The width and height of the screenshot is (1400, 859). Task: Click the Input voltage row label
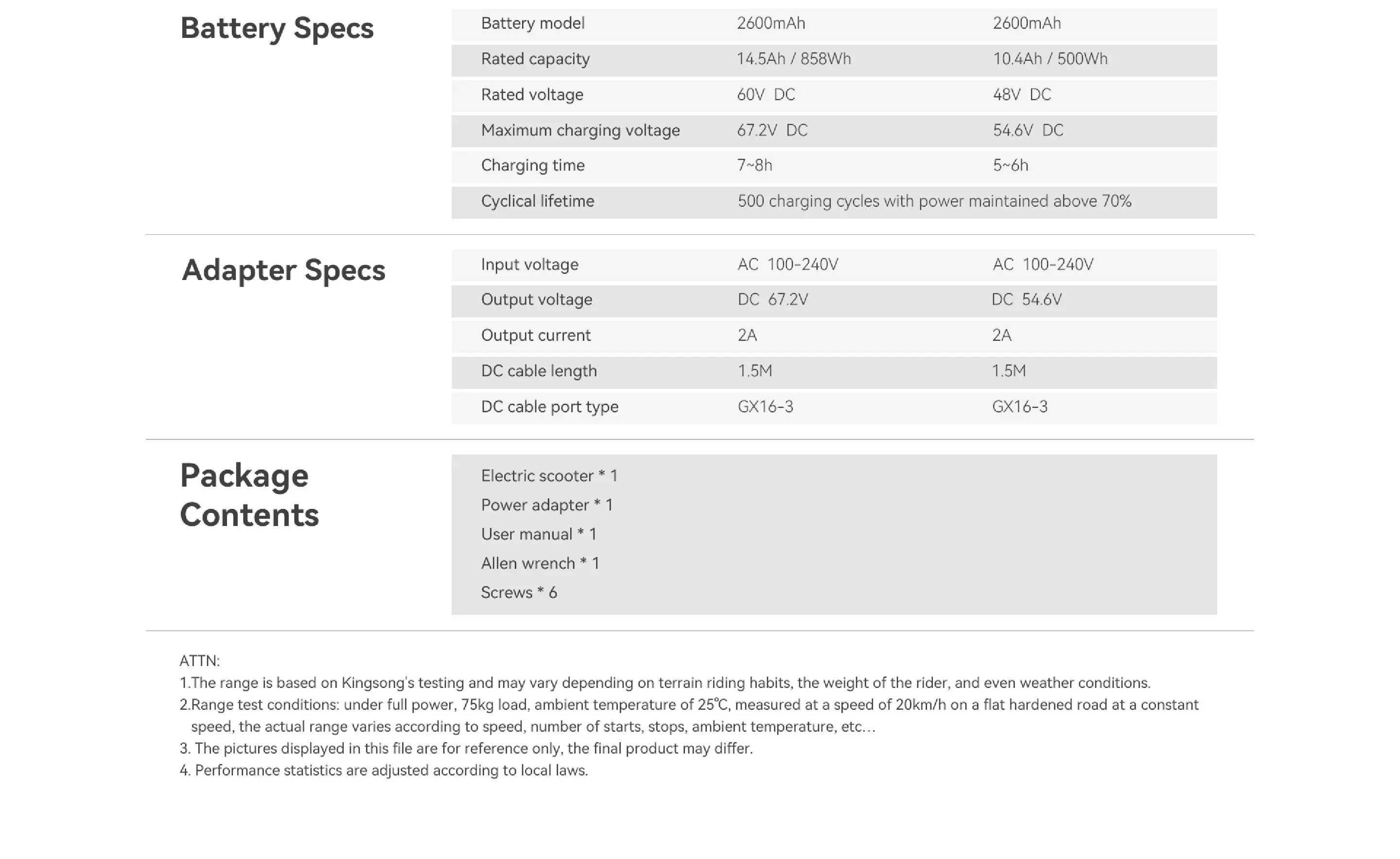click(529, 265)
